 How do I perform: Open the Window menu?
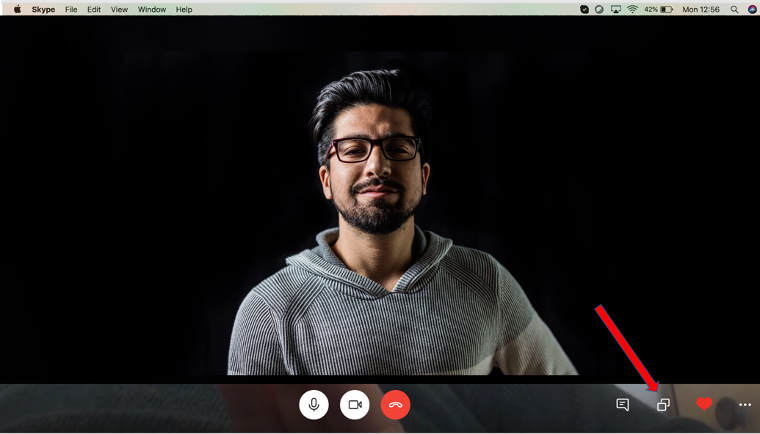coord(152,9)
